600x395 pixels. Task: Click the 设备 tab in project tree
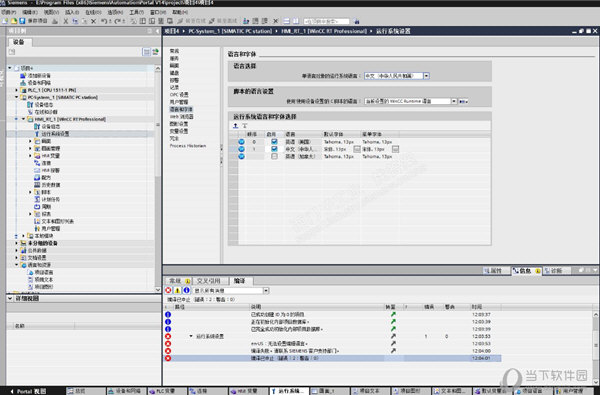19,42
